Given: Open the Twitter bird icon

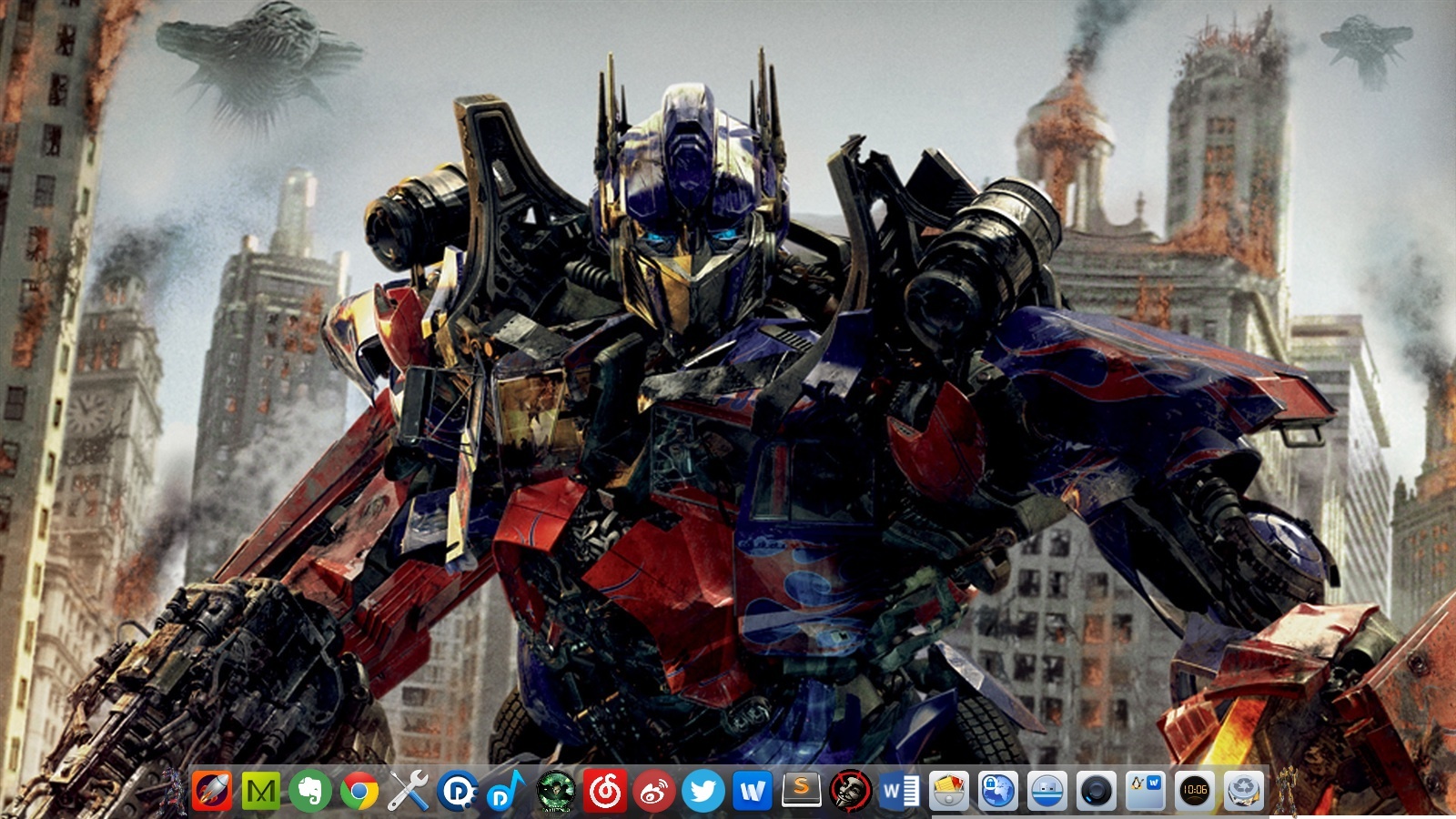Looking at the screenshot, I should [x=703, y=791].
